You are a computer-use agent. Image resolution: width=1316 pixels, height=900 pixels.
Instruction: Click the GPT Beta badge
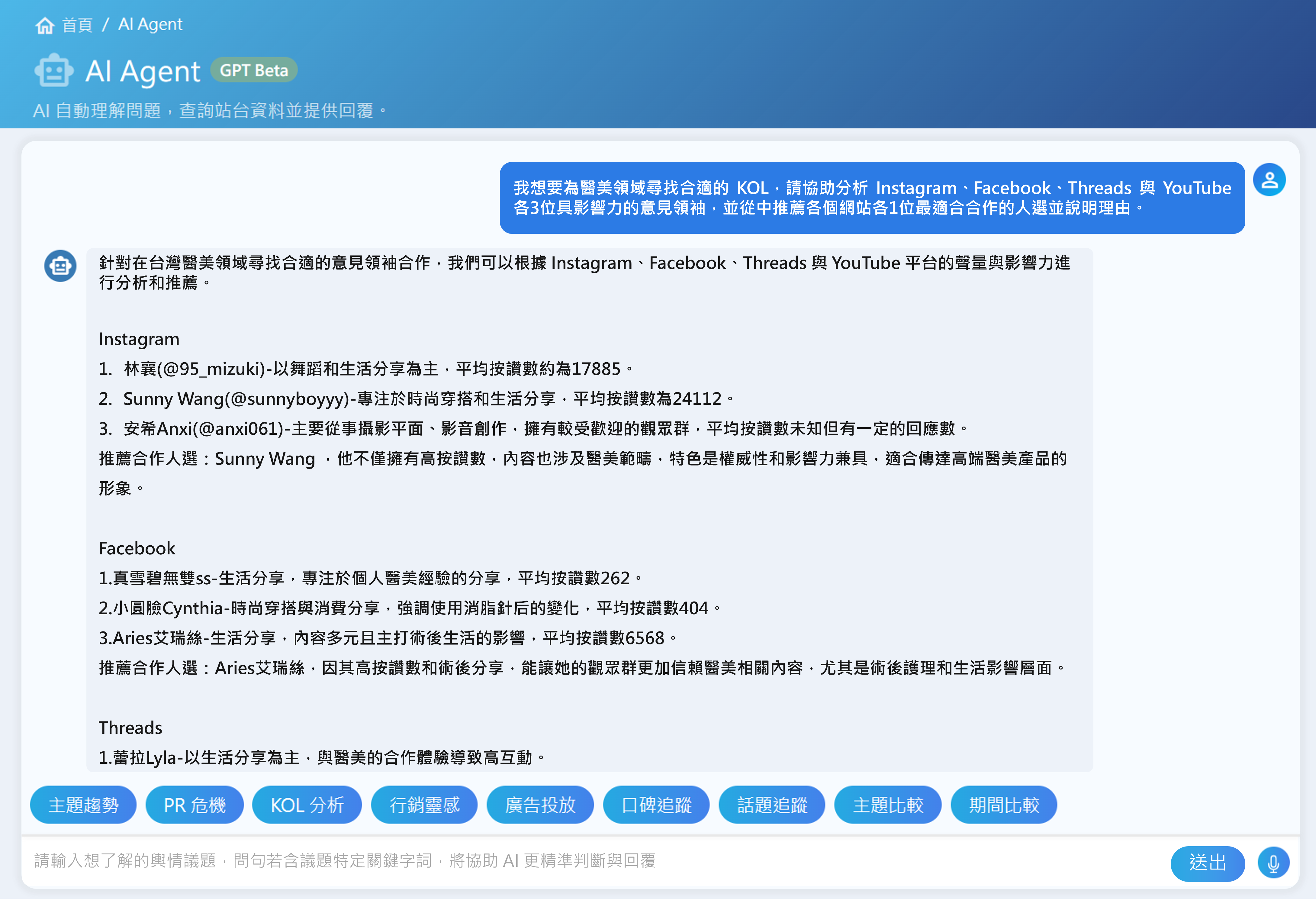click(x=254, y=70)
